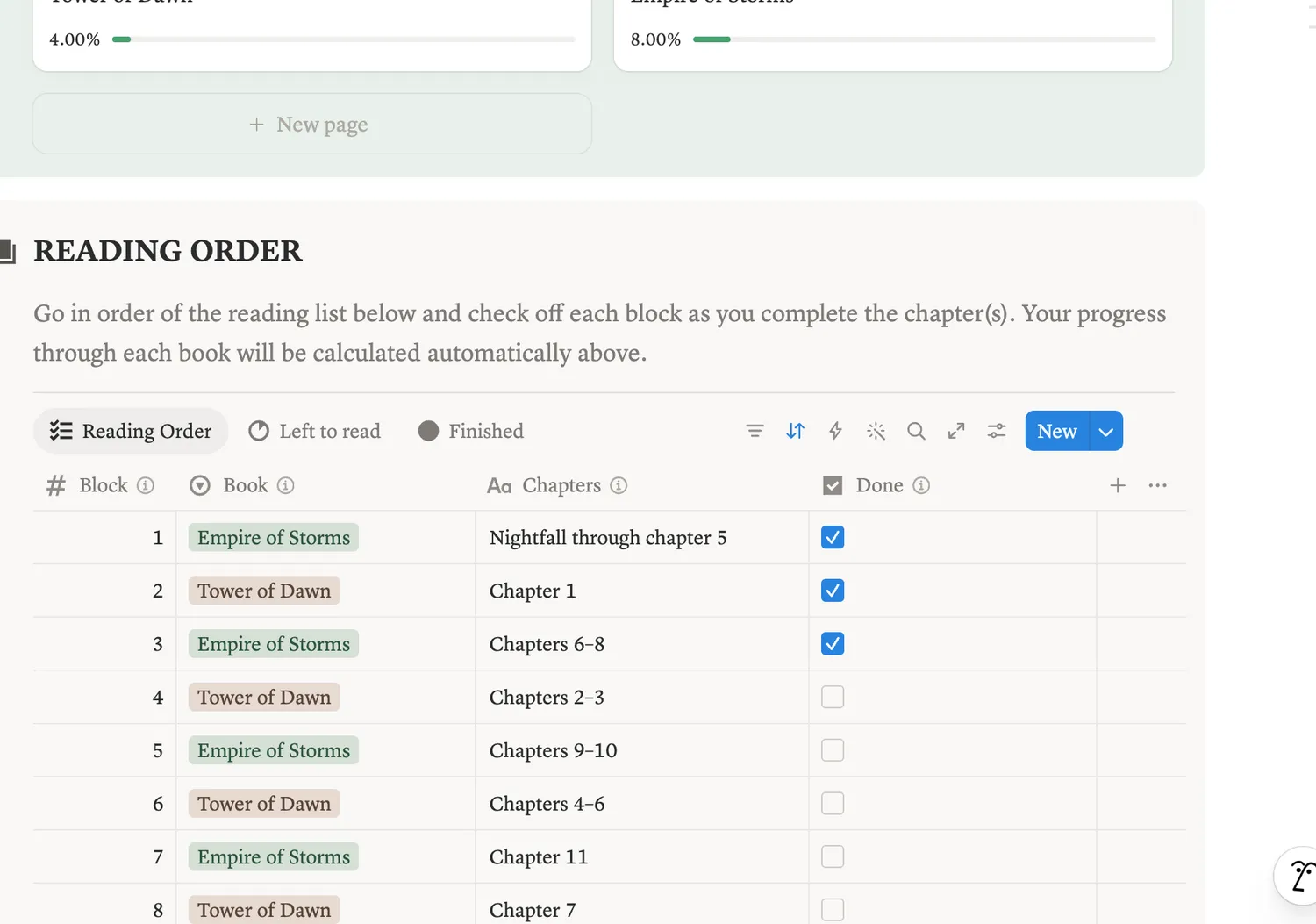Image resolution: width=1316 pixels, height=924 pixels.
Task: Open the filter icon in database toolbar
Action: pyautogui.click(x=755, y=431)
